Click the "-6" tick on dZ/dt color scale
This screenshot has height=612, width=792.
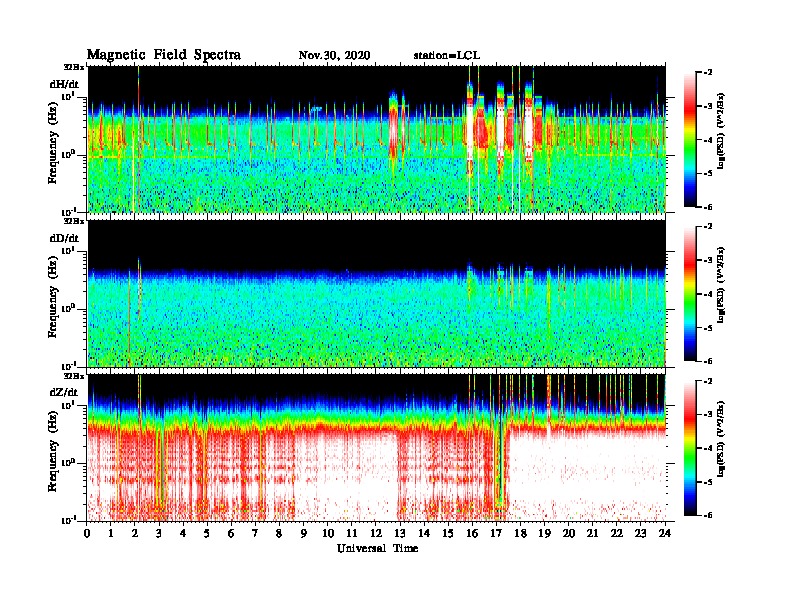(x=708, y=515)
